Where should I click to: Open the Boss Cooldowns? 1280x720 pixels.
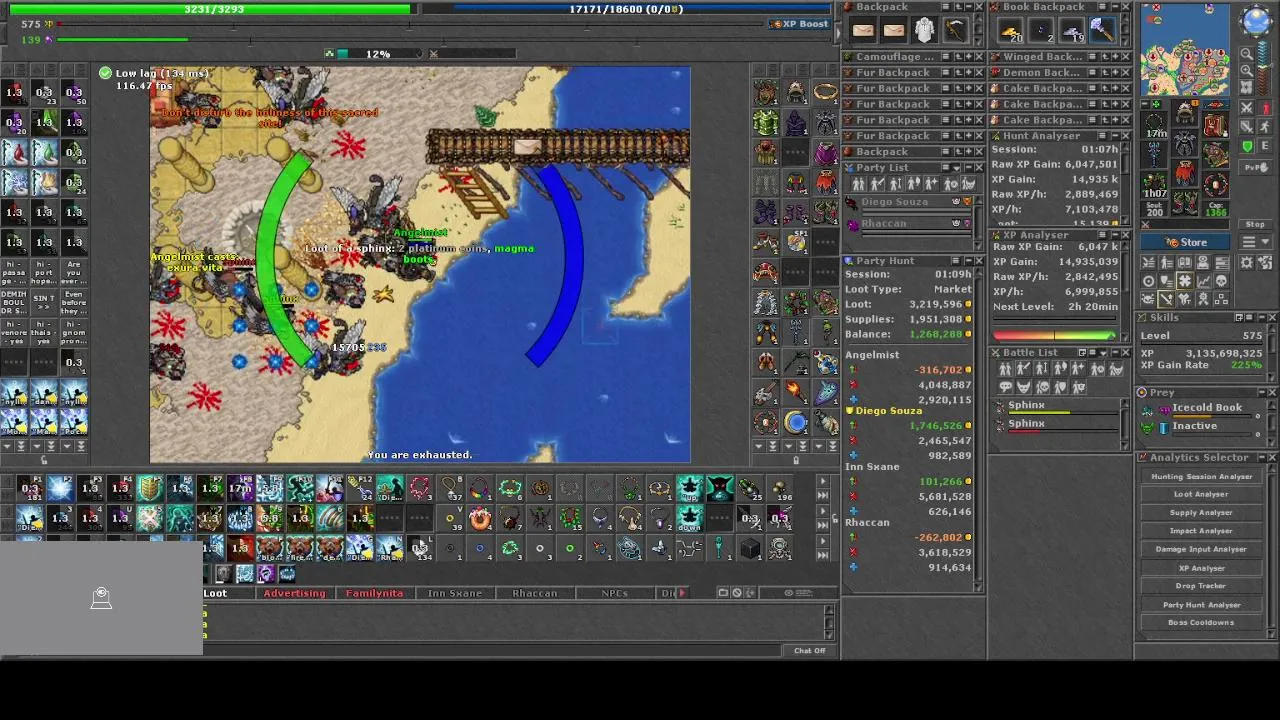point(1201,623)
